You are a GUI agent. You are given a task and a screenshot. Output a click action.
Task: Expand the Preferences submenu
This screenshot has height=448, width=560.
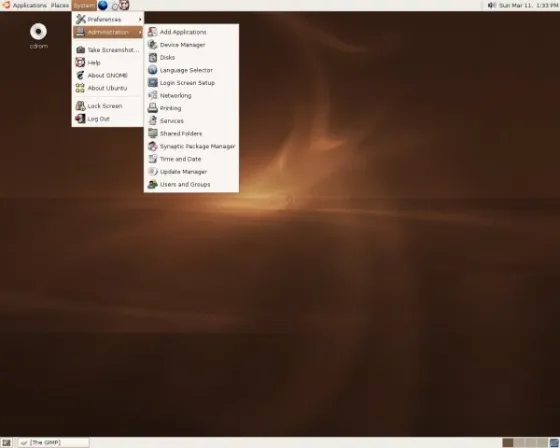coord(108,19)
